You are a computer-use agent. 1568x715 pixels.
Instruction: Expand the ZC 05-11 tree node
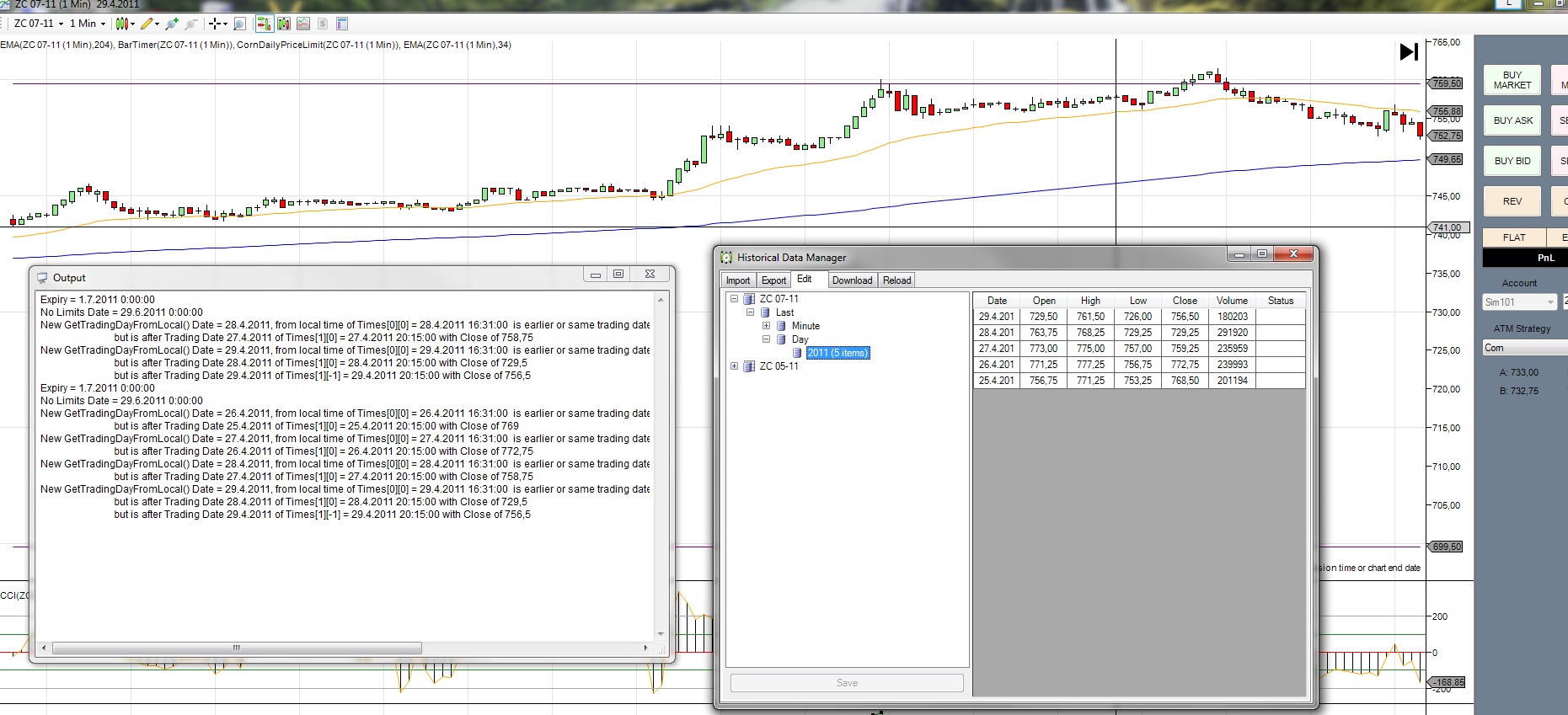734,366
